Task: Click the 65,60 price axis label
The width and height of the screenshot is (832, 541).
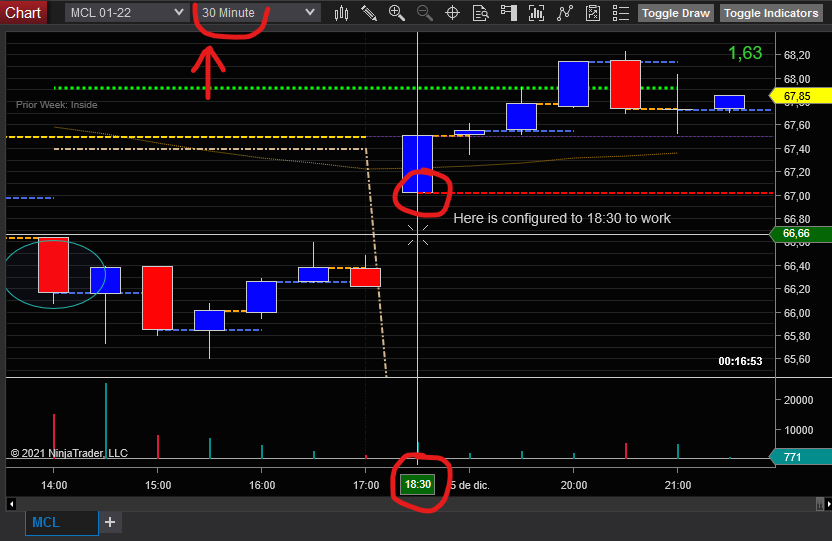Action: point(797,359)
